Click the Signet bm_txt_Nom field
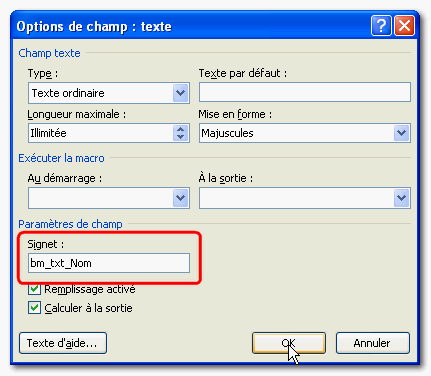This screenshot has height=376, width=431. point(109,263)
